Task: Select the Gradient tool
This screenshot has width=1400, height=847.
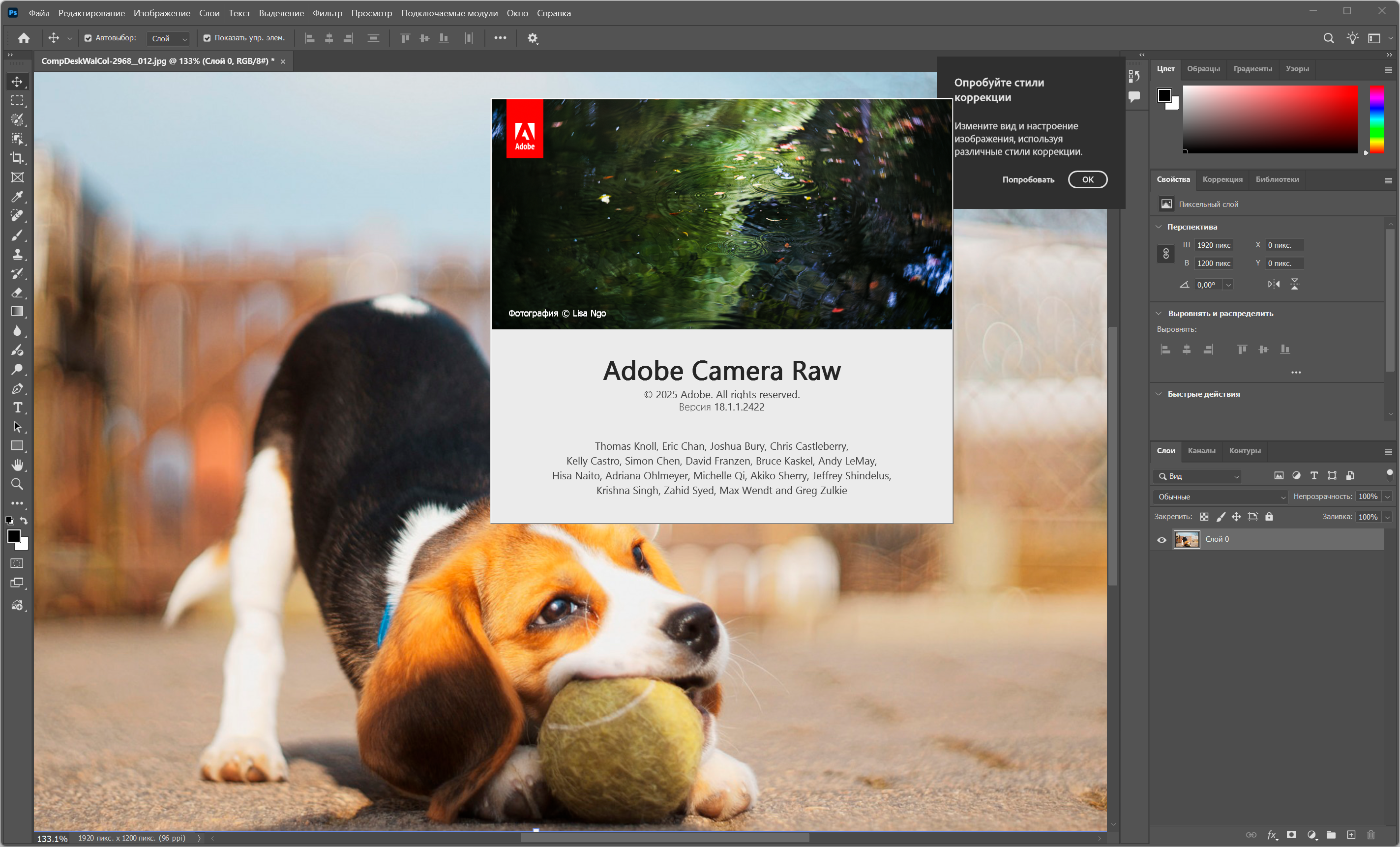Action: tap(18, 311)
